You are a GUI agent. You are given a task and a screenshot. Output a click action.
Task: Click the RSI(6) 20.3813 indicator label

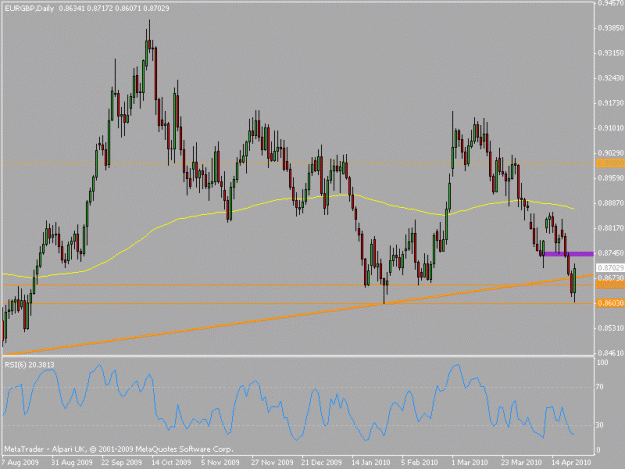click(29, 365)
